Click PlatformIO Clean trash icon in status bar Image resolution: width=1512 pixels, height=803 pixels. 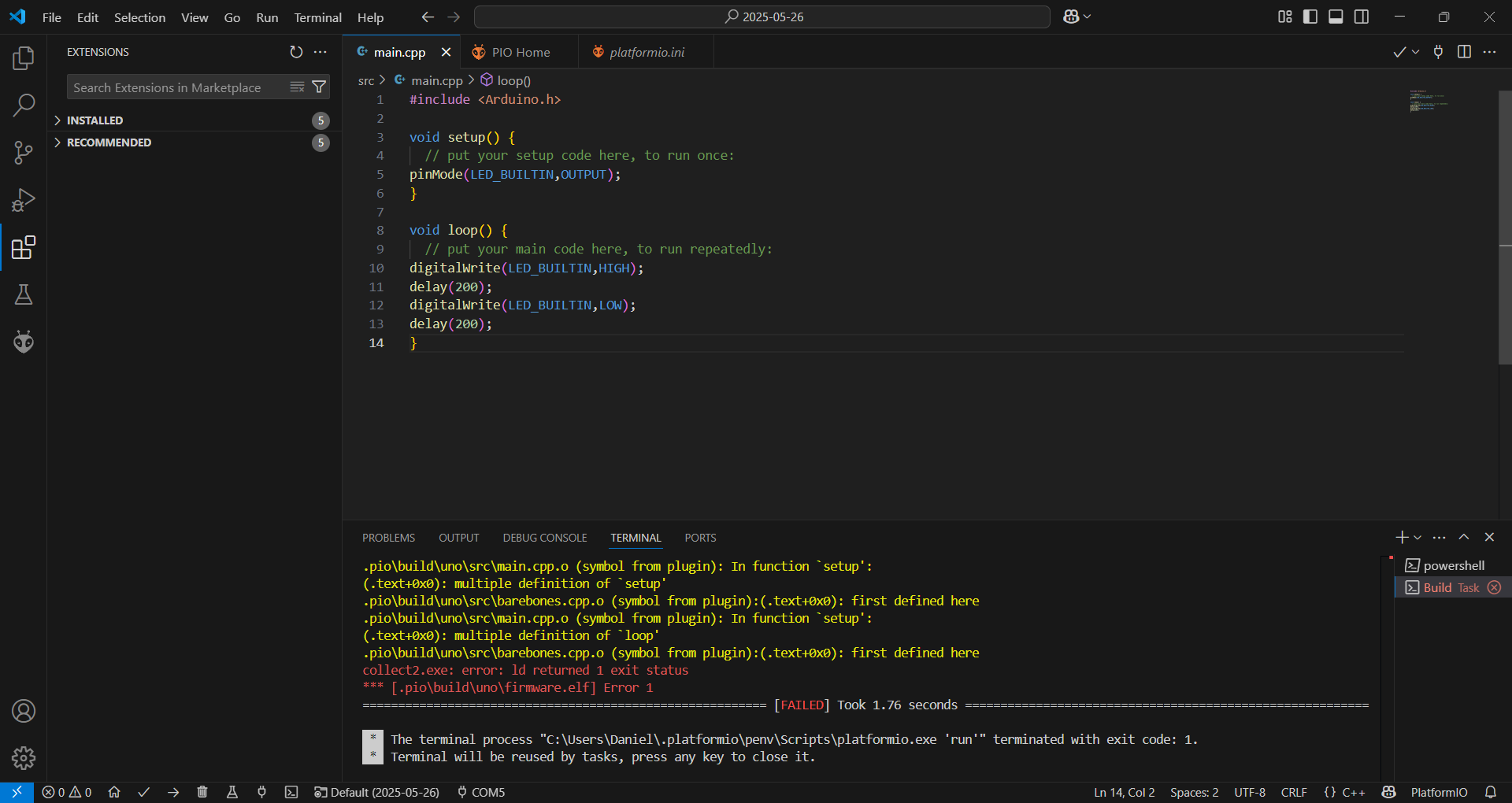pos(202,792)
